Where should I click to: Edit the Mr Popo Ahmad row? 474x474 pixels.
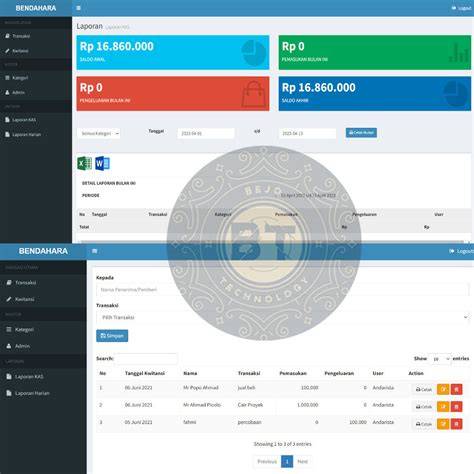click(443, 389)
